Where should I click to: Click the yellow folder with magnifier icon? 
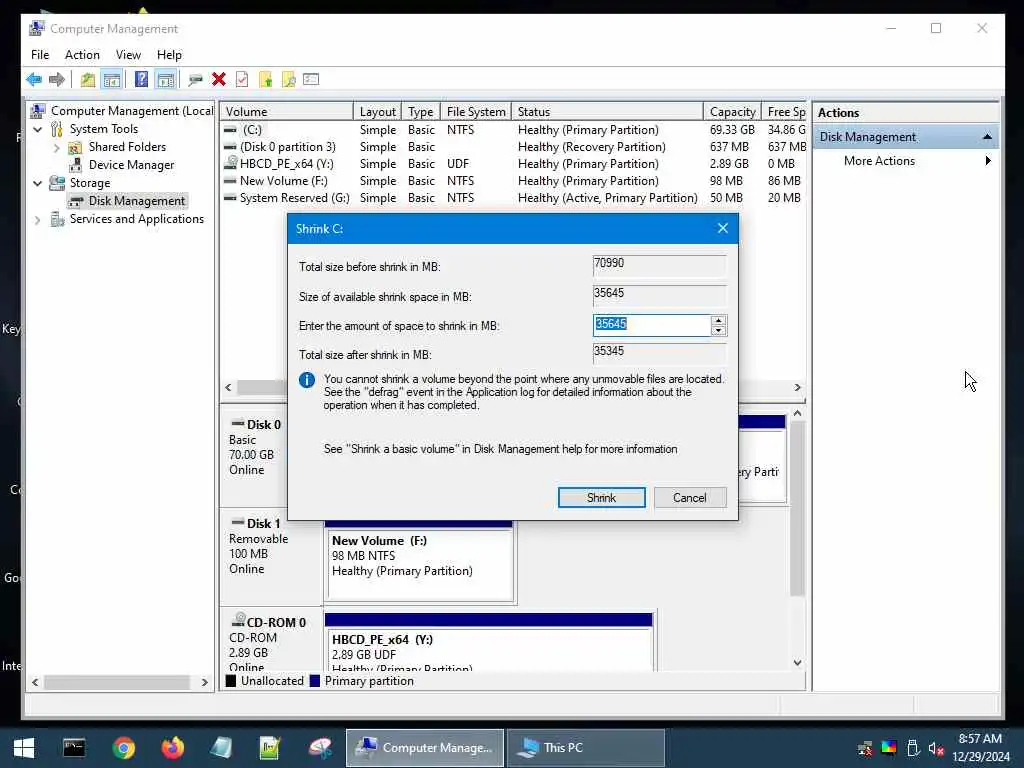pos(288,80)
